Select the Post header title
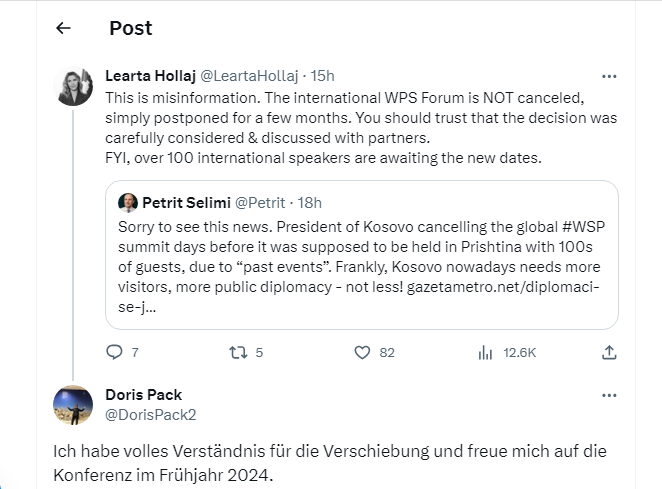The image size is (662, 489). [x=130, y=28]
